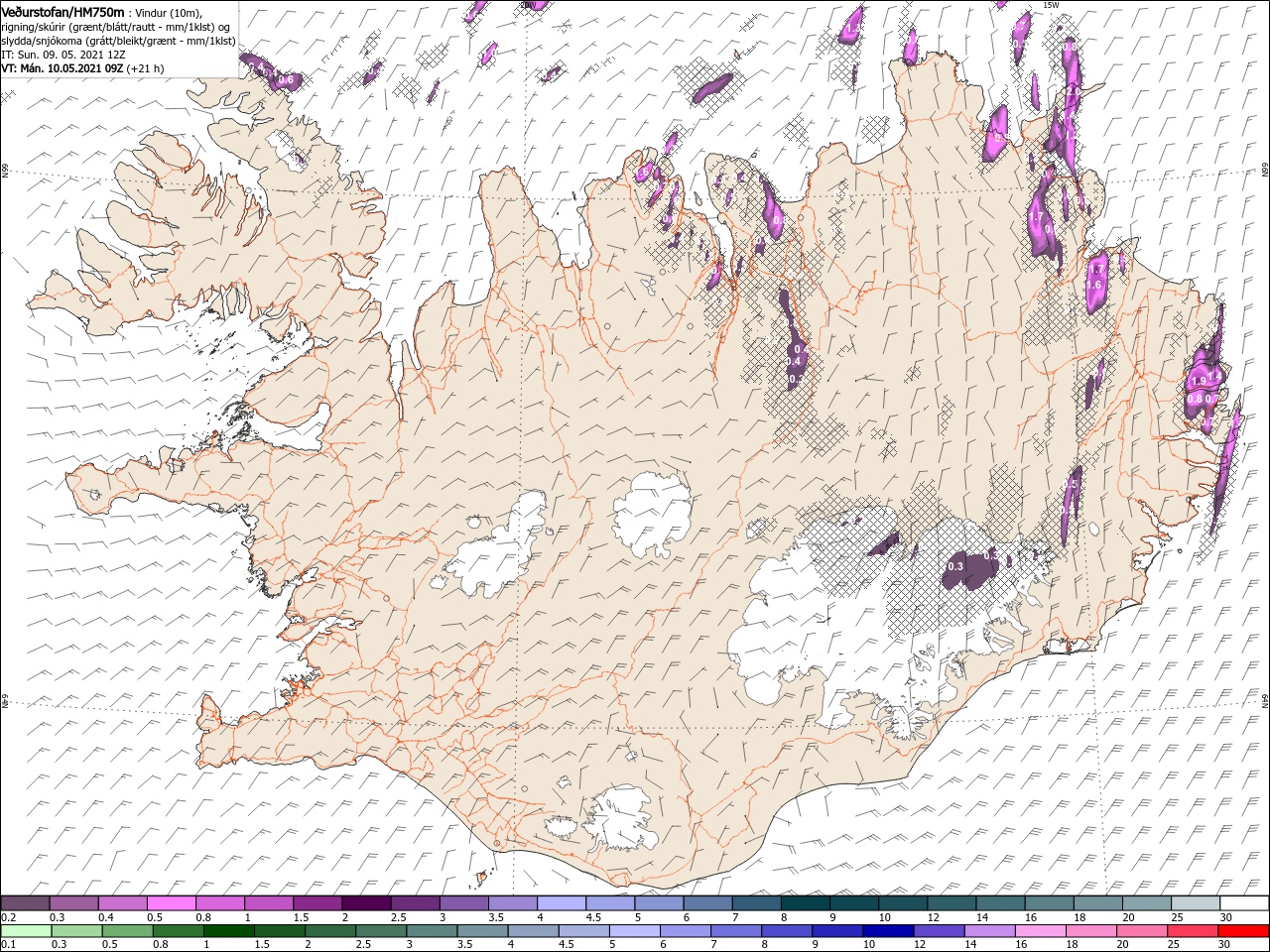Image resolution: width=1270 pixels, height=952 pixels.
Task: Click the Veðurstofan/HM750m map title
Action: pyautogui.click(x=63, y=11)
